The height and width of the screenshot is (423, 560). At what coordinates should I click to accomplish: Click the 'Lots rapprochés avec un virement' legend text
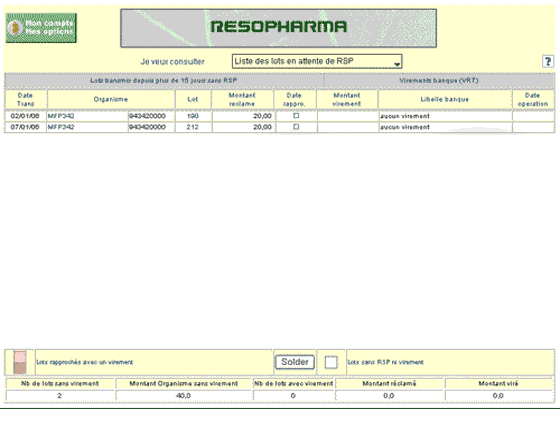[x=85, y=362]
